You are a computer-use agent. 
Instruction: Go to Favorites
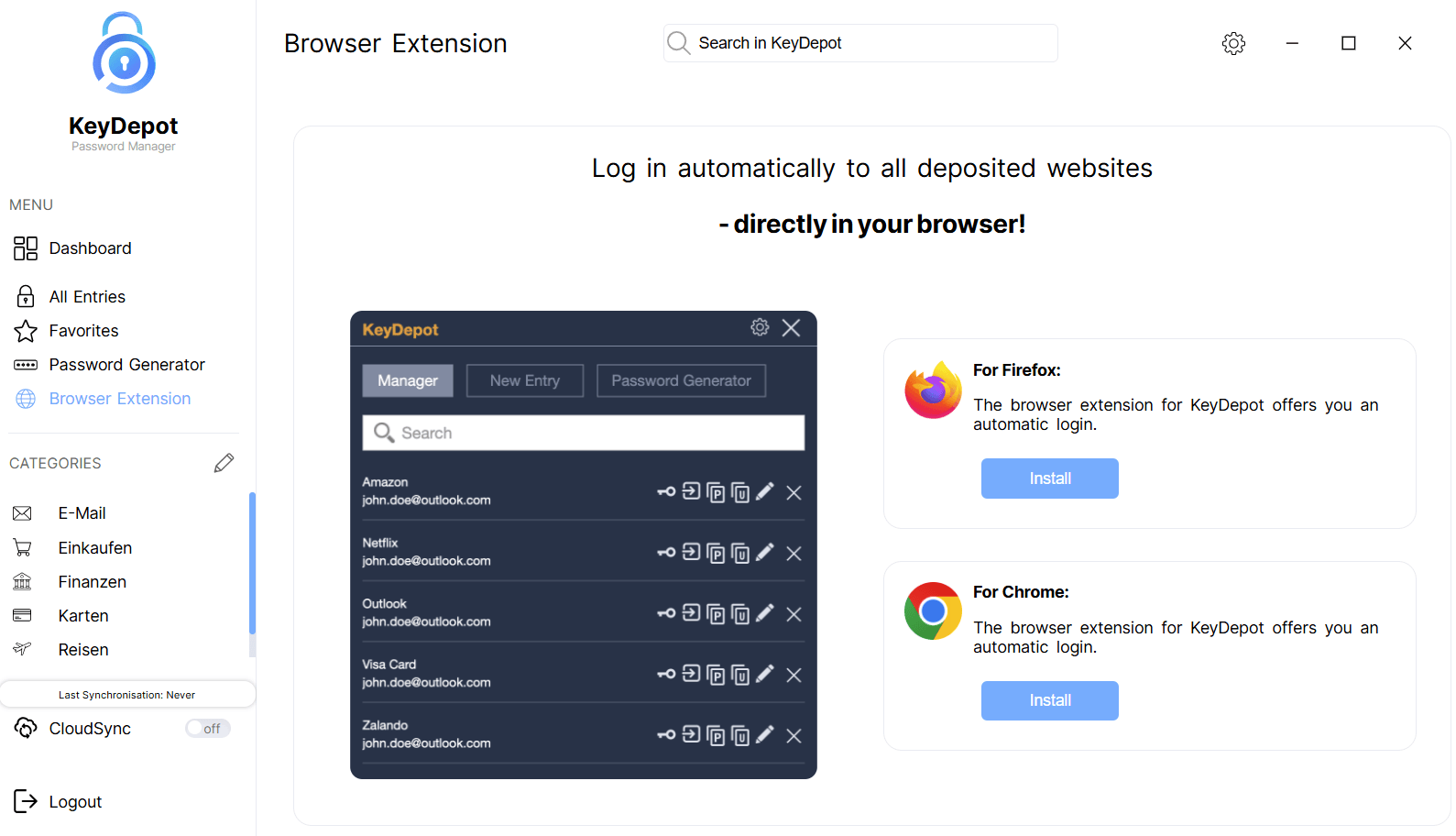(83, 331)
